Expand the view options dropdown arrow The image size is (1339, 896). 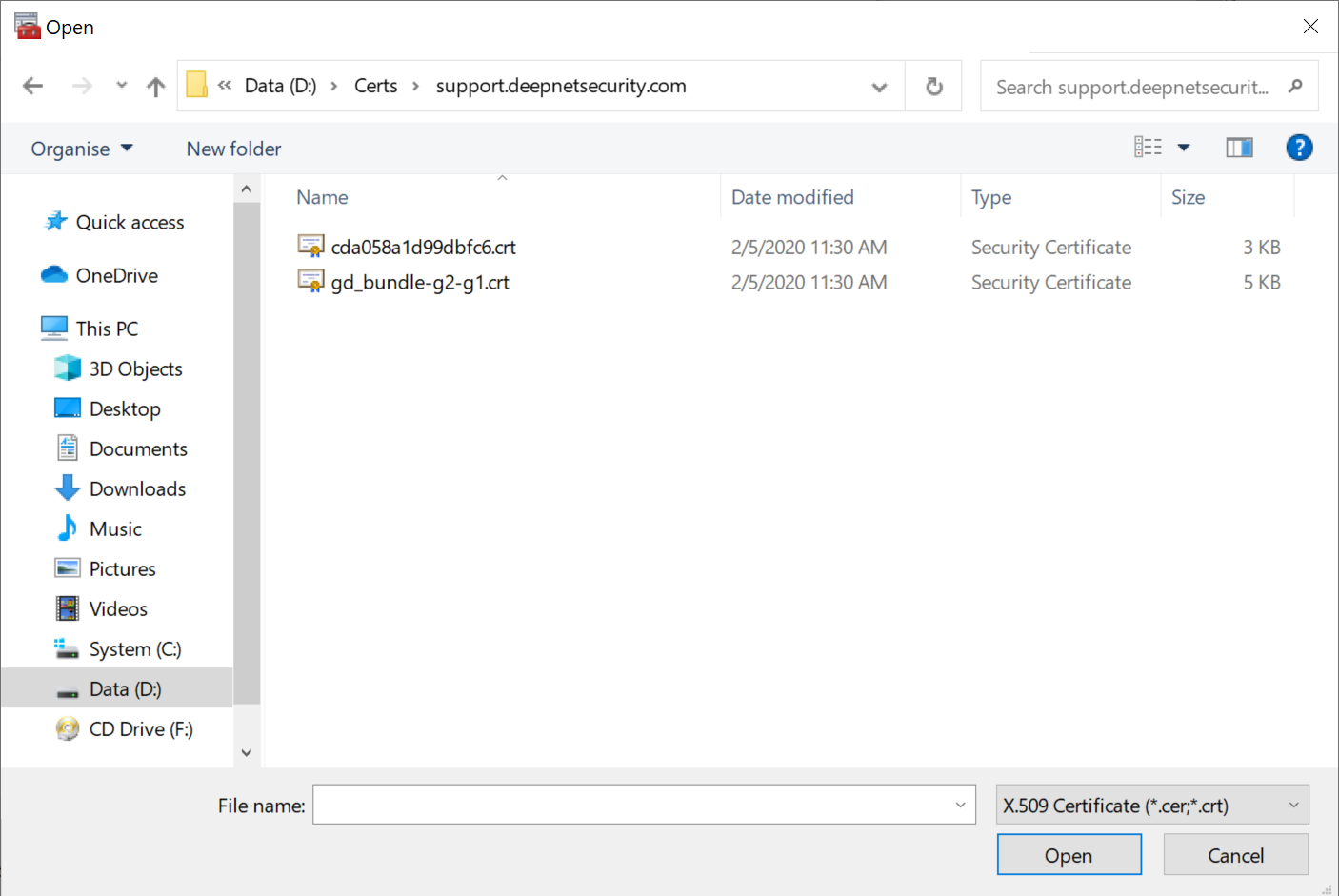click(1184, 148)
